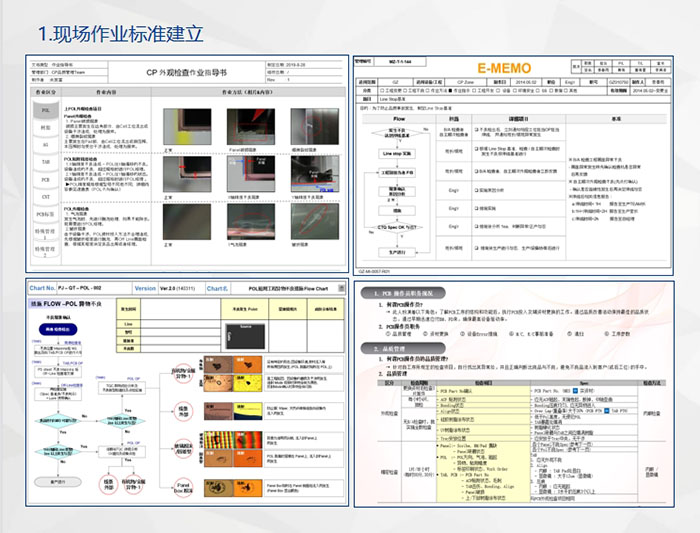Click PCB Part No确认 in yellow checklist
The width and height of the screenshot is (700, 533).
(x=458, y=391)
